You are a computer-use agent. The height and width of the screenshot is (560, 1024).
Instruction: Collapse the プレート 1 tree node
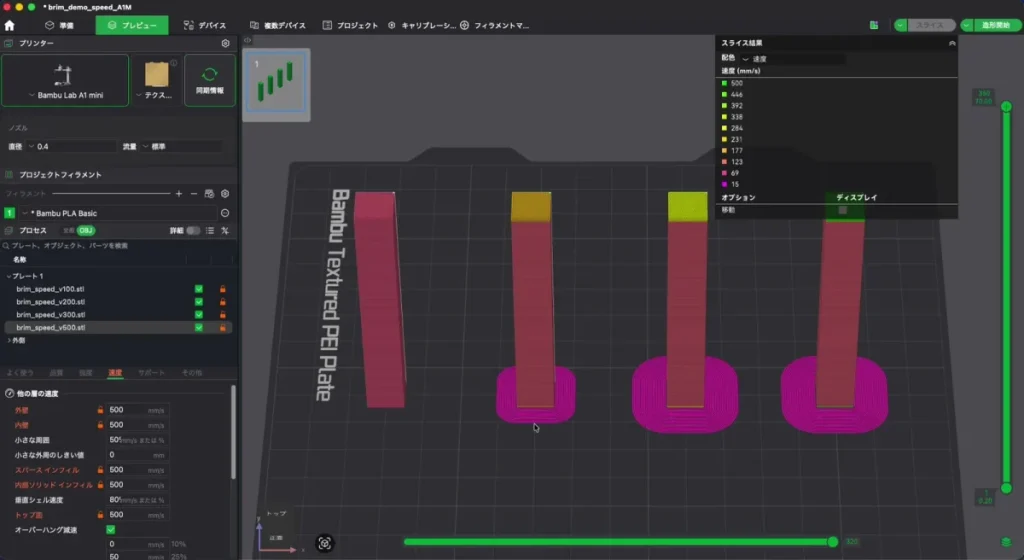click(x=8, y=276)
